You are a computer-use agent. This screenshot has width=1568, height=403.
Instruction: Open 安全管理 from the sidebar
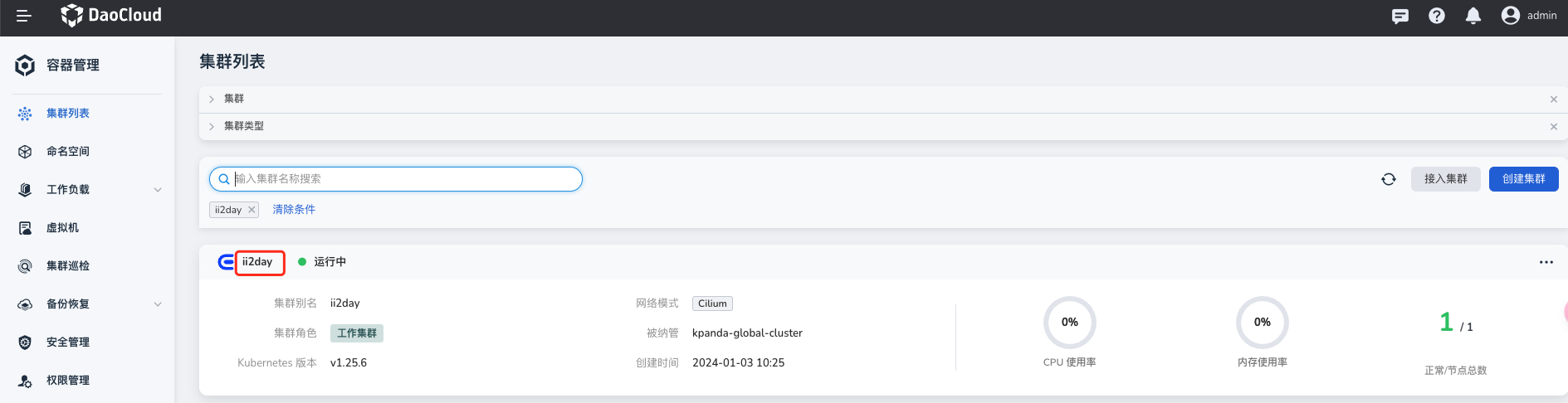click(x=68, y=342)
